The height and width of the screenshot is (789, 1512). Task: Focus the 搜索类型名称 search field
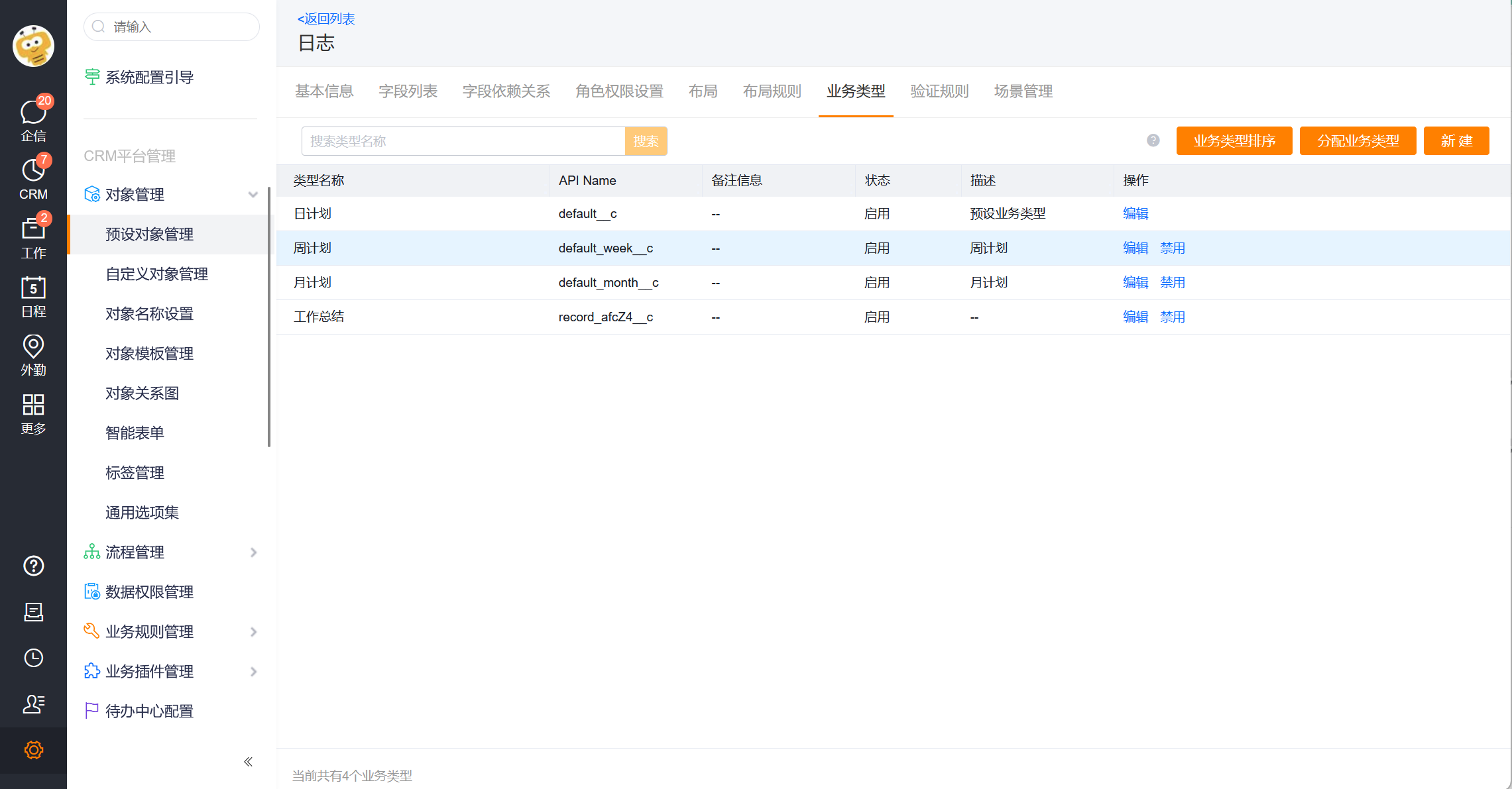[463, 141]
